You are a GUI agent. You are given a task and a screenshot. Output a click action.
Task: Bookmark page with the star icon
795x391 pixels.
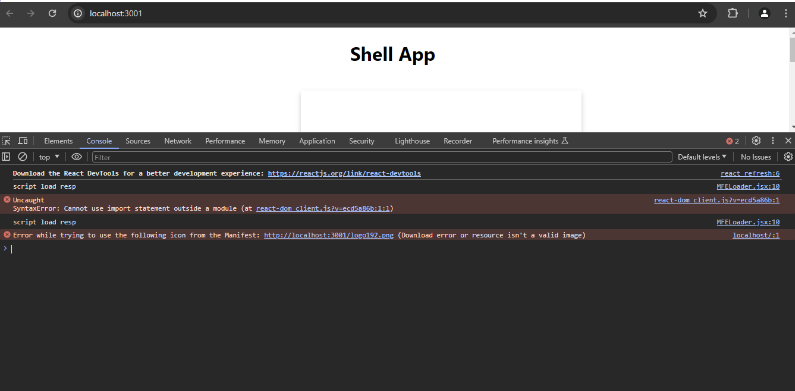[x=702, y=14]
